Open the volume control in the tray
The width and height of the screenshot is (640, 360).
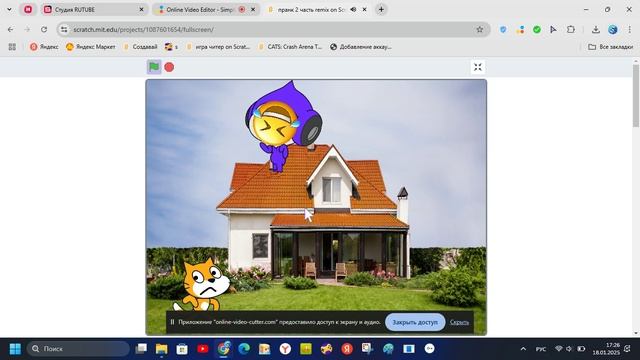pyautogui.click(x=569, y=349)
